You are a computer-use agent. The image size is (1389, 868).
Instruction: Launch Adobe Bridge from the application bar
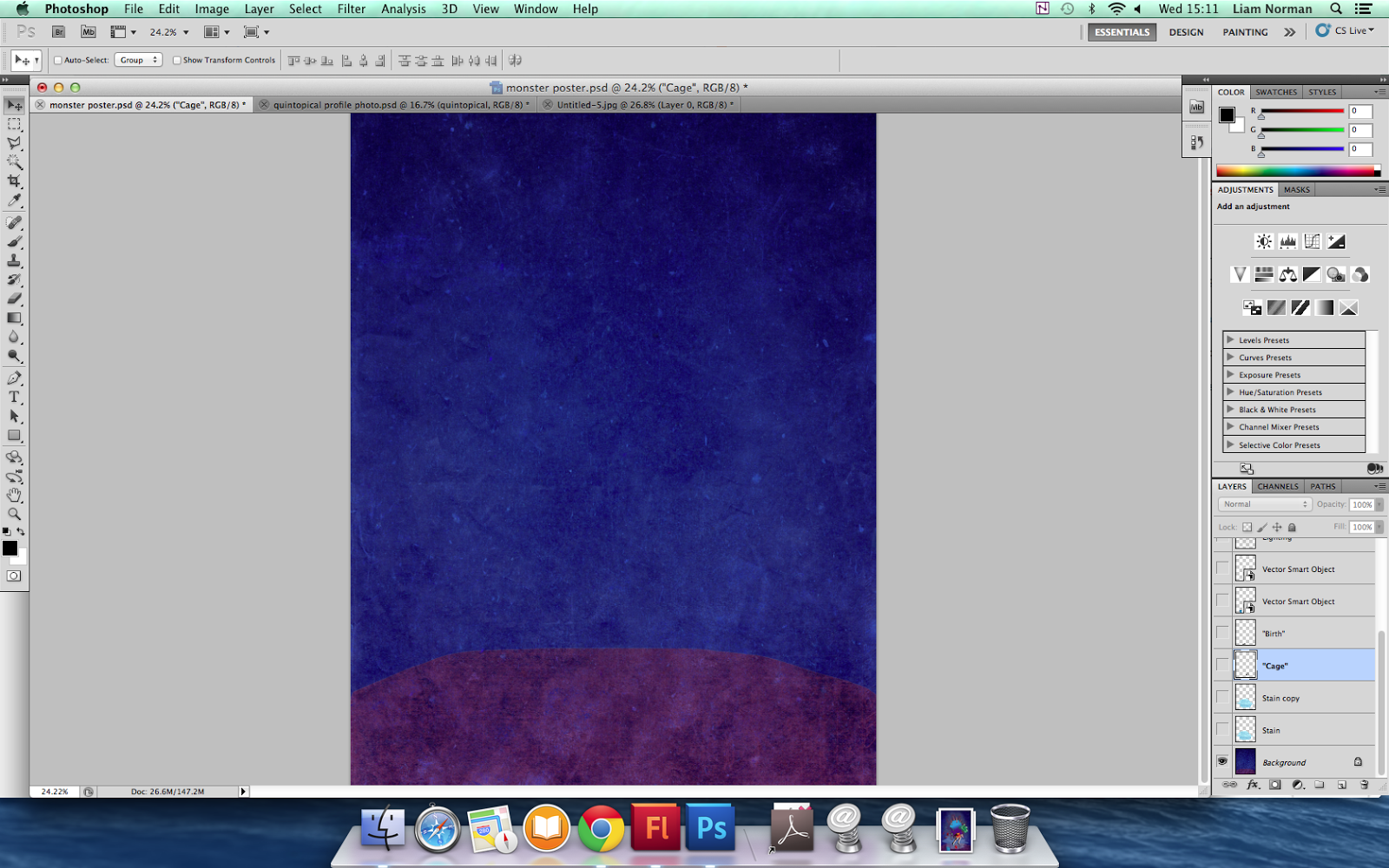click(x=58, y=32)
